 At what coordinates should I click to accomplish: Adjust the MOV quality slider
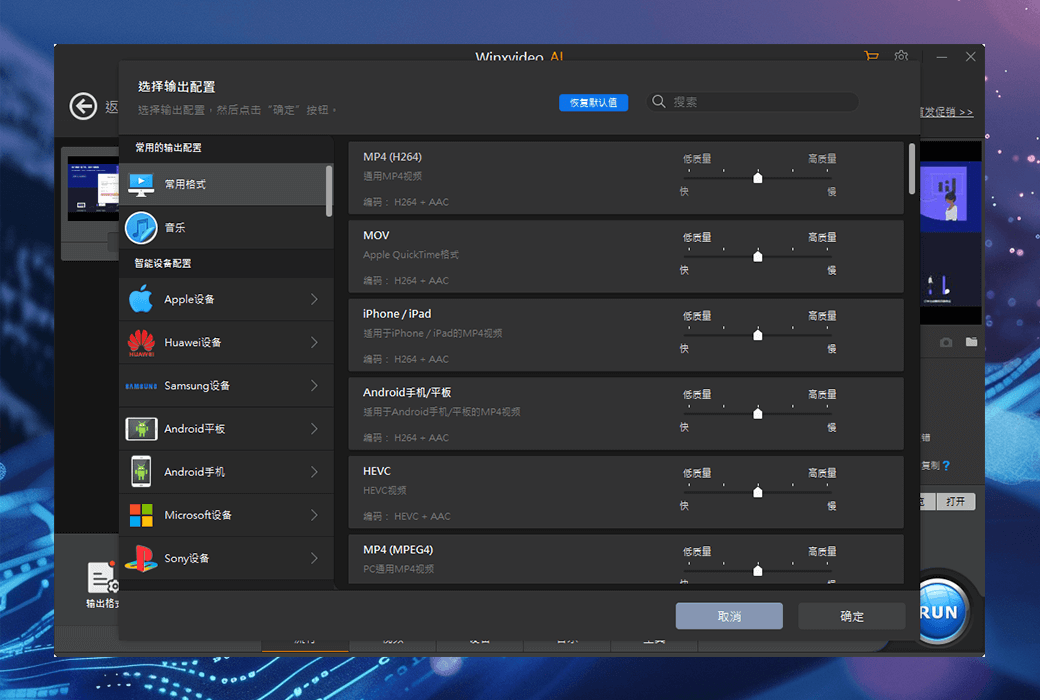coord(757,256)
